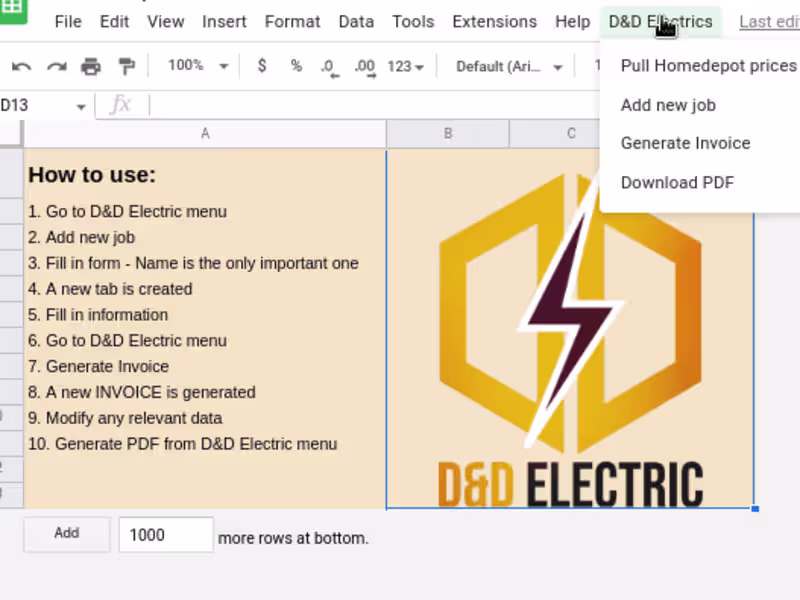The image size is (800, 600).
Task: Select the D&D Electric logo image
Action: click(x=570, y=337)
